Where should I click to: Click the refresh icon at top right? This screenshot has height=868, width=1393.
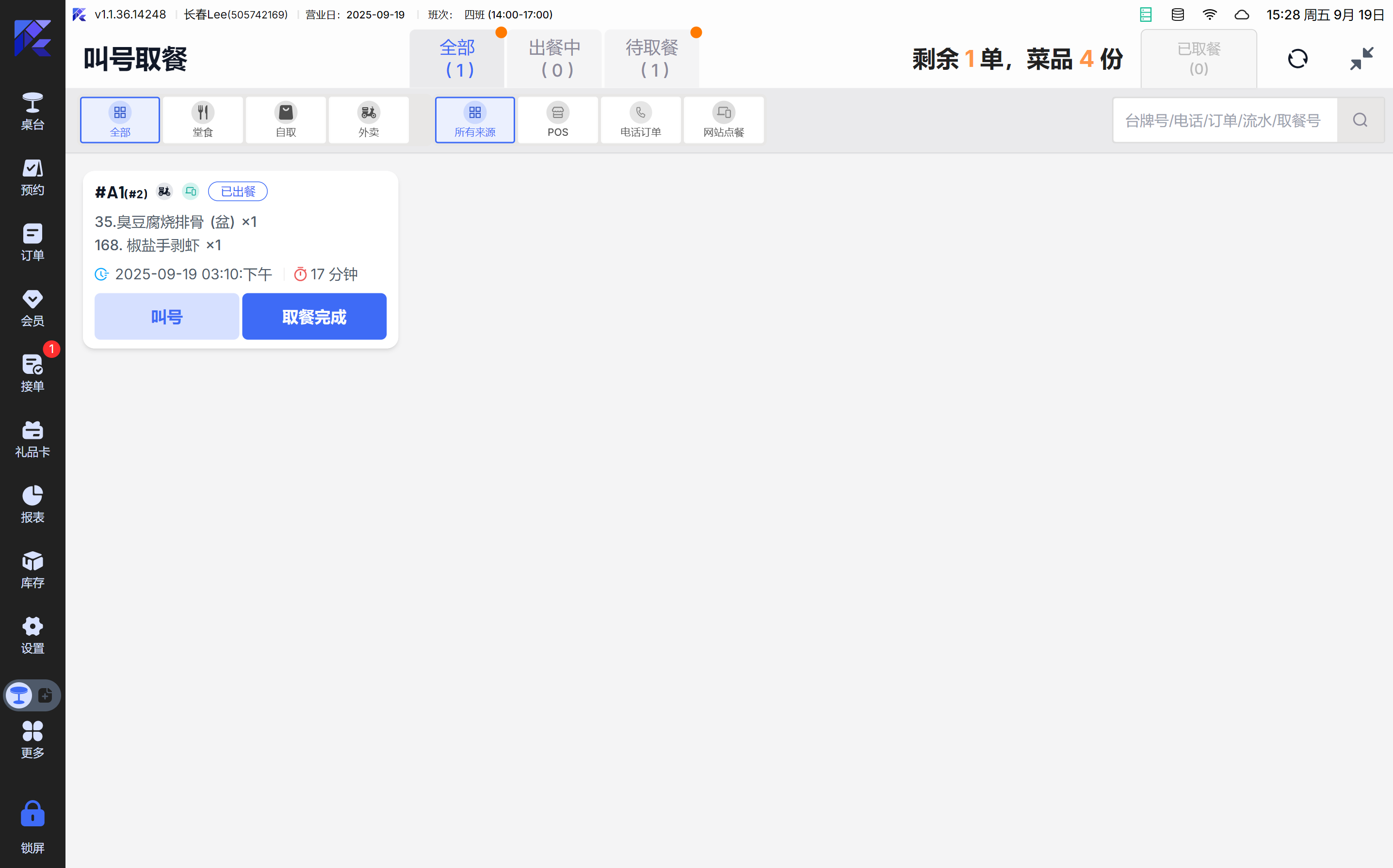(x=1297, y=59)
